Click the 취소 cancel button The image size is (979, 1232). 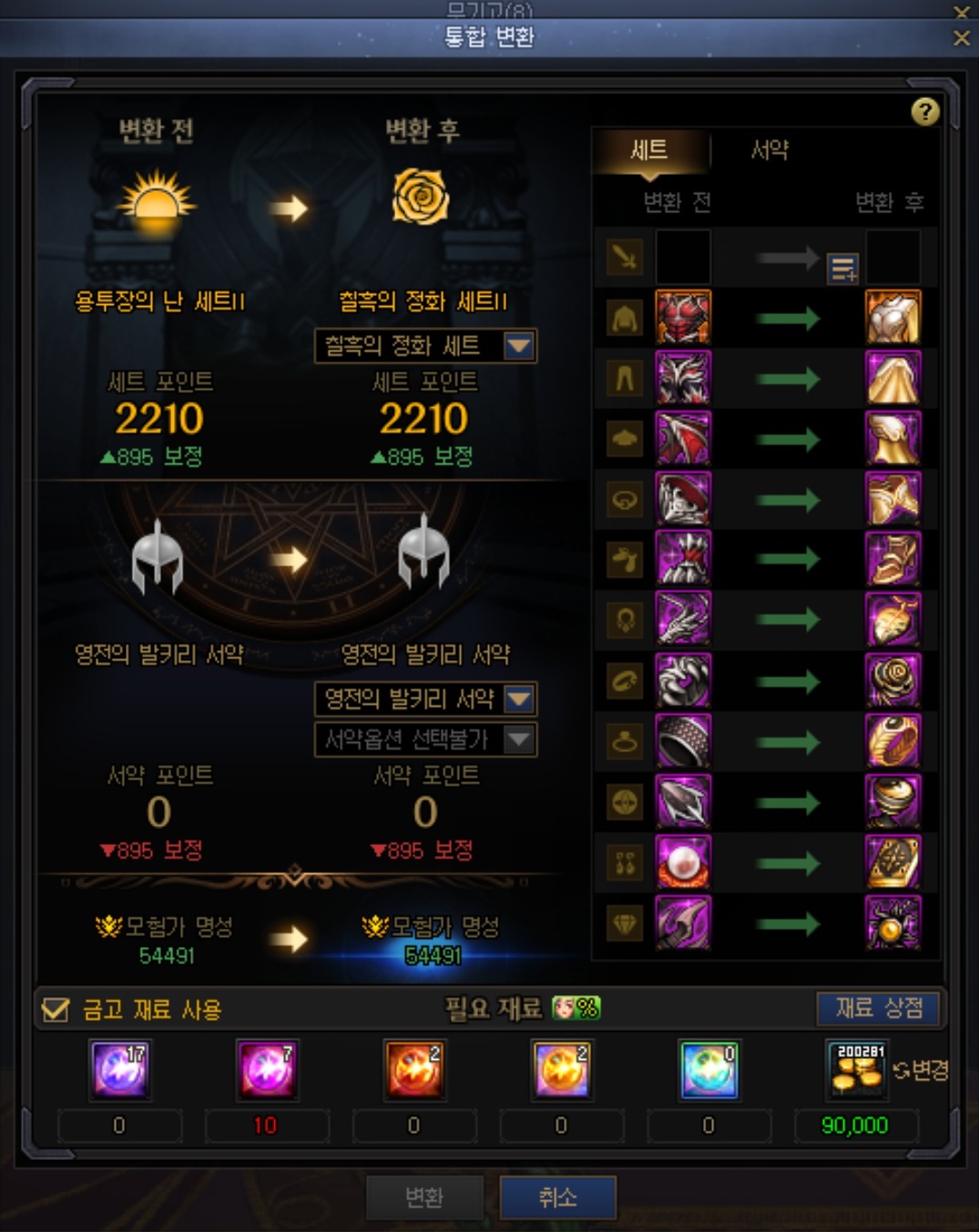(557, 1196)
